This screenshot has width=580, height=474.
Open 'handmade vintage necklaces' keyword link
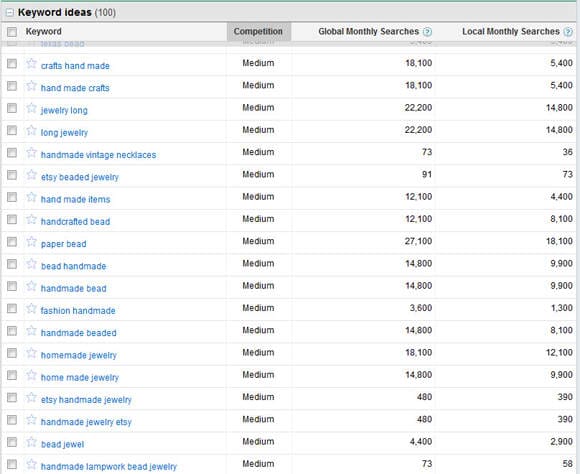tap(98, 155)
